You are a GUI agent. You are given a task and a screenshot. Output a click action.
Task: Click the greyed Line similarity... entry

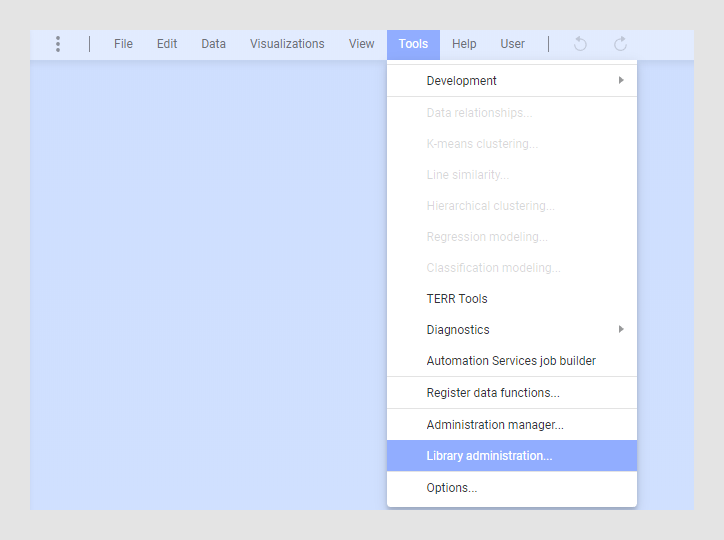[512, 174]
